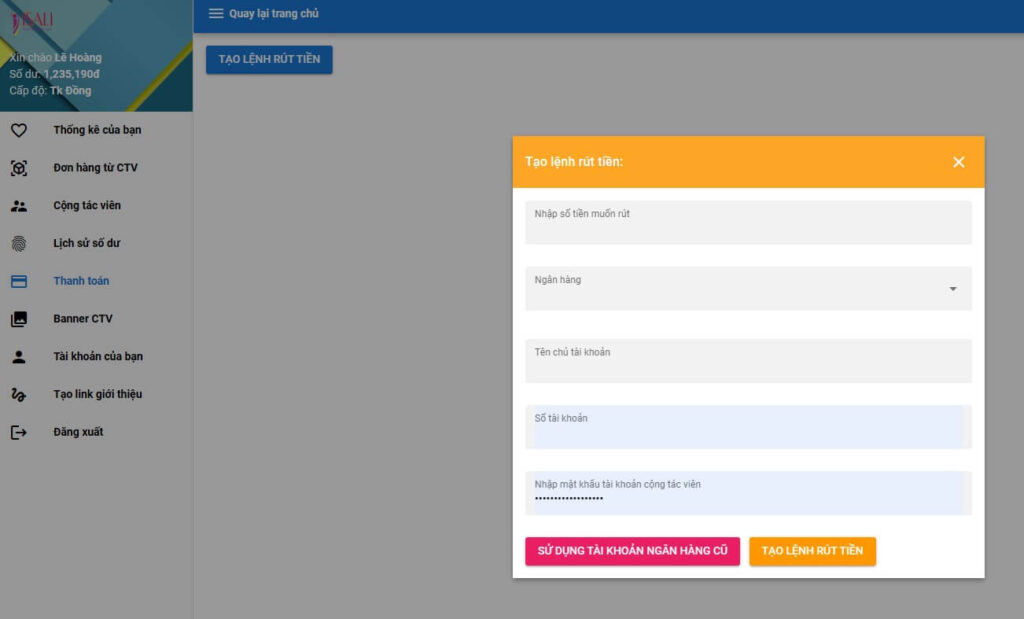
Task: Select Thanh toán in the sidebar
Action: (x=96, y=281)
